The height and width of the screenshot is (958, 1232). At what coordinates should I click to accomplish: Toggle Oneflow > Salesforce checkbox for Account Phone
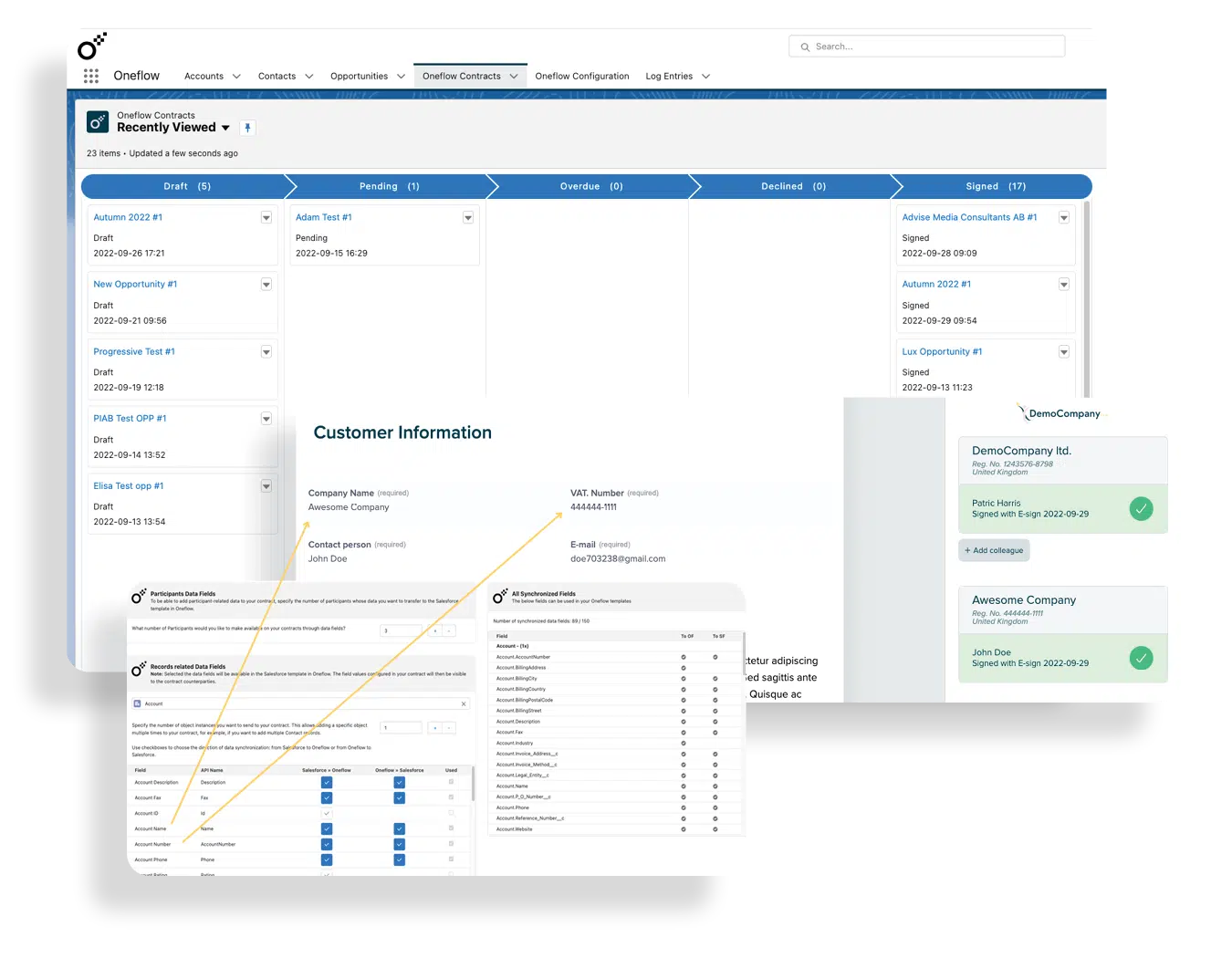(x=400, y=860)
